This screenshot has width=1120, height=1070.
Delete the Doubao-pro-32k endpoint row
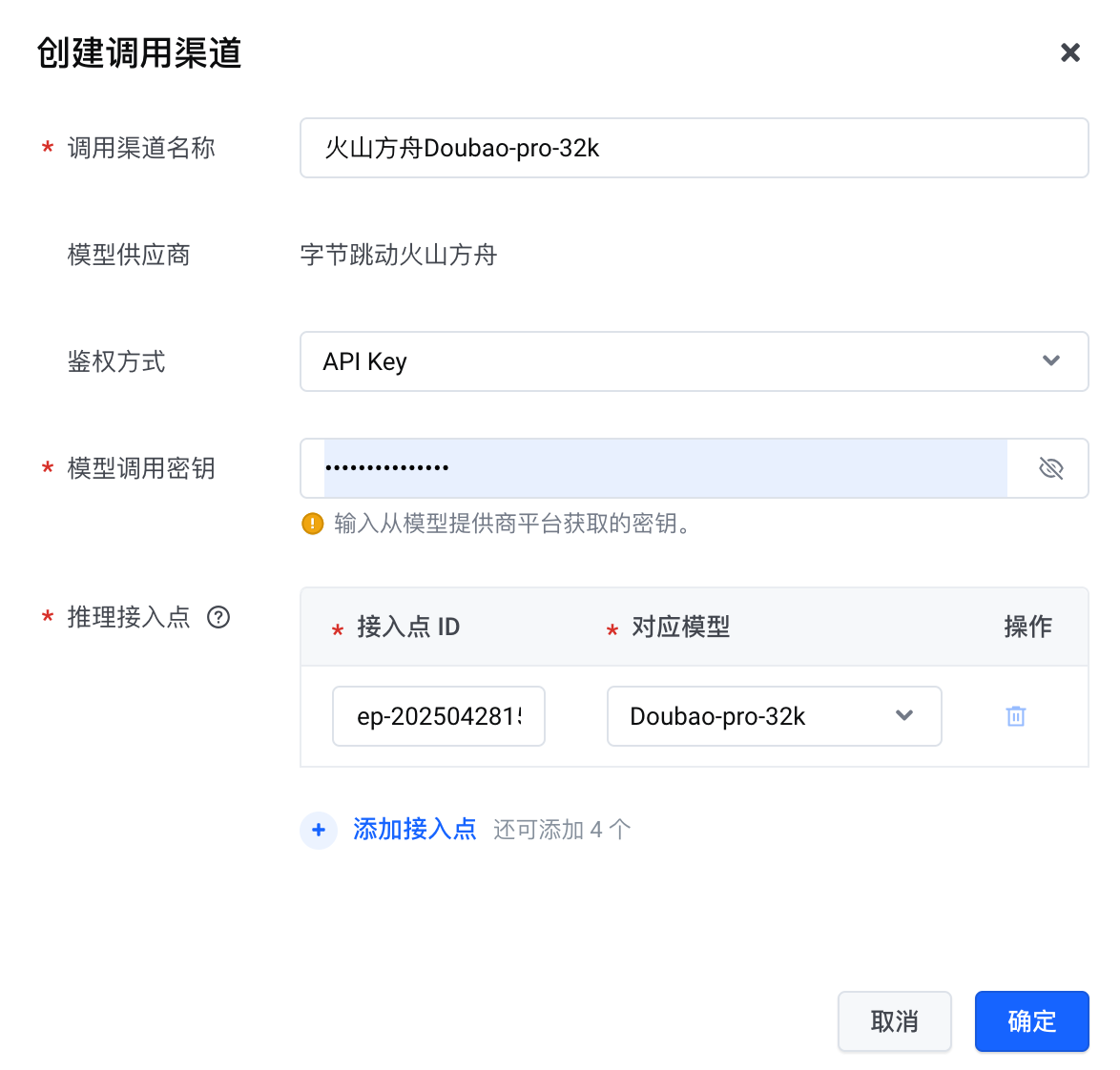(1016, 716)
